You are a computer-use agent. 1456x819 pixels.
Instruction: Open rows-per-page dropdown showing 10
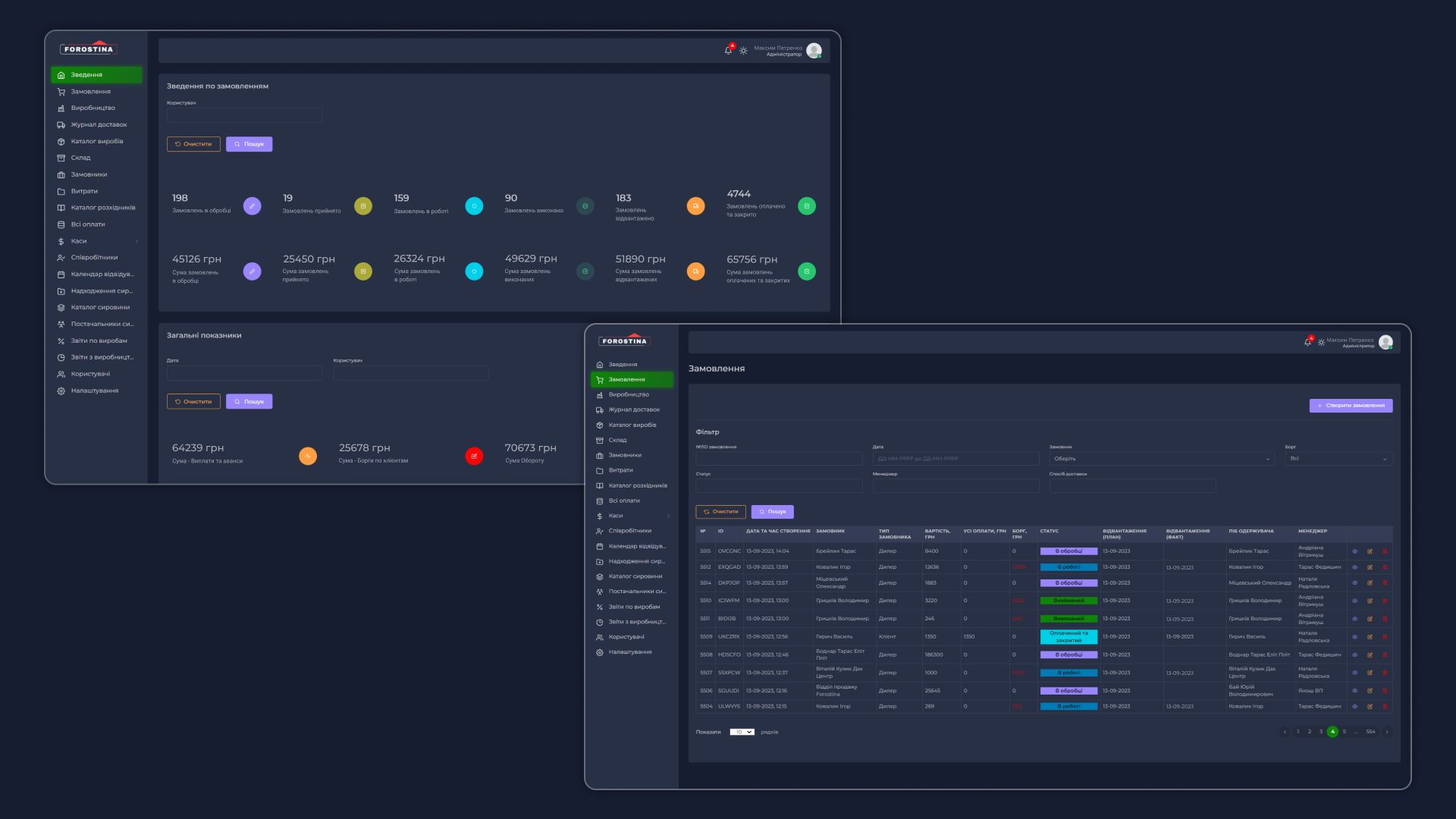click(742, 733)
